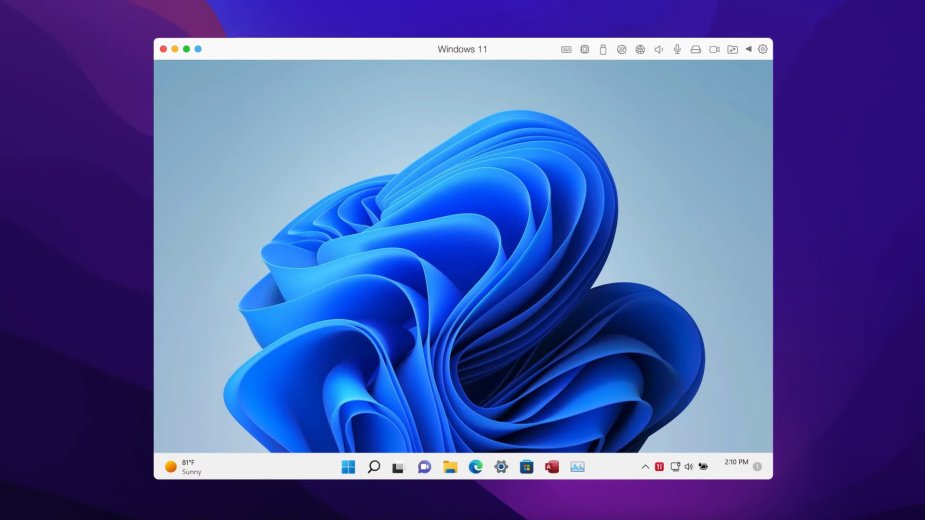Open Microsoft Store from the taskbar

[526, 467]
